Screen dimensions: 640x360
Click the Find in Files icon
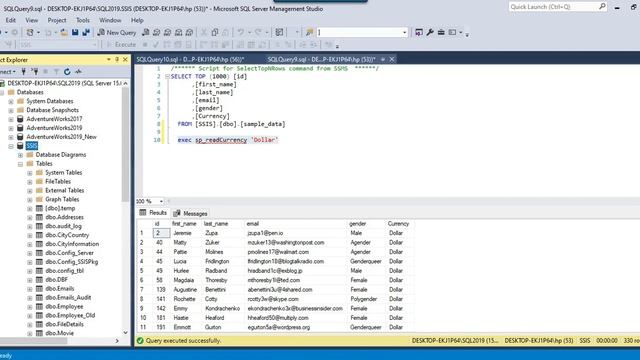tap(309, 32)
